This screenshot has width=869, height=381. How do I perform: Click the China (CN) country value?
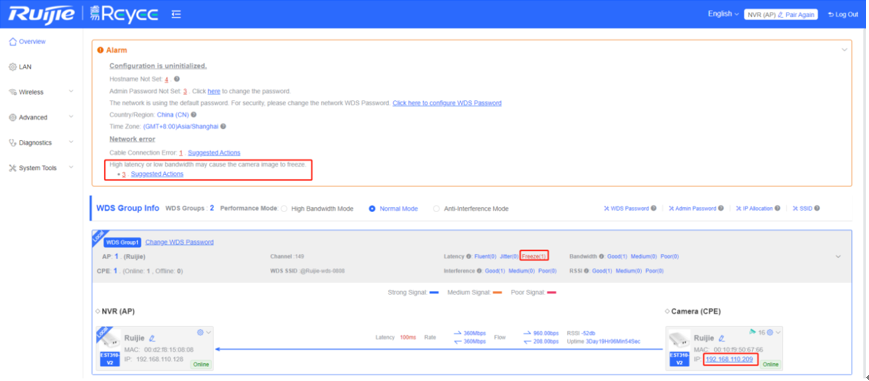point(172,115)
